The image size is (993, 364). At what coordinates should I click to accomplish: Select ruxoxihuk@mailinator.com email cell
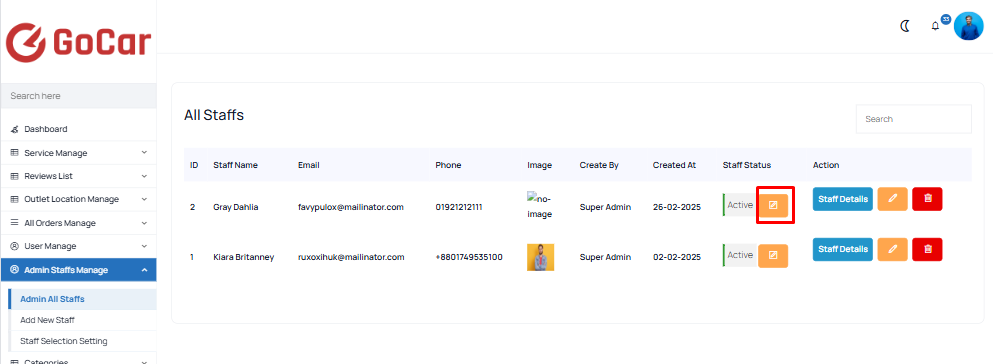click(x=351, y=257)
